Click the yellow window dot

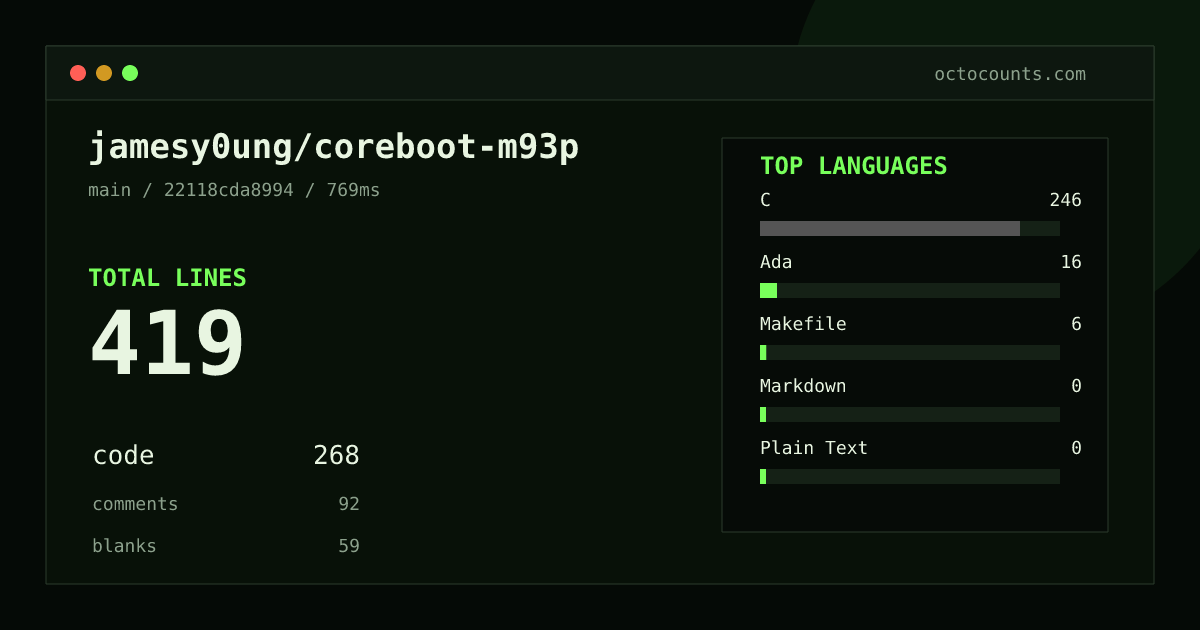[x=104, y=73]
